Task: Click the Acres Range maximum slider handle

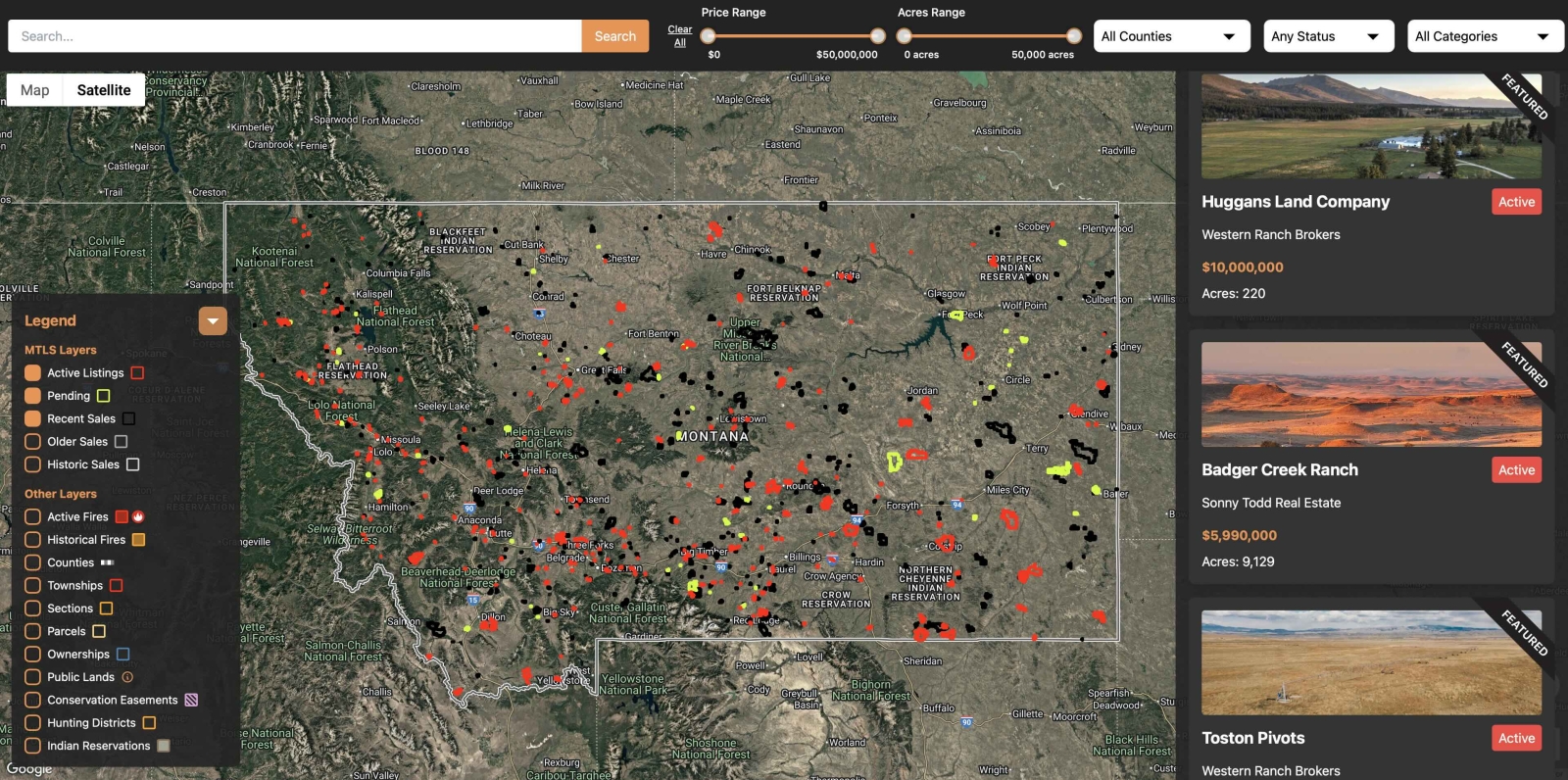Action: coord(1074,36)
